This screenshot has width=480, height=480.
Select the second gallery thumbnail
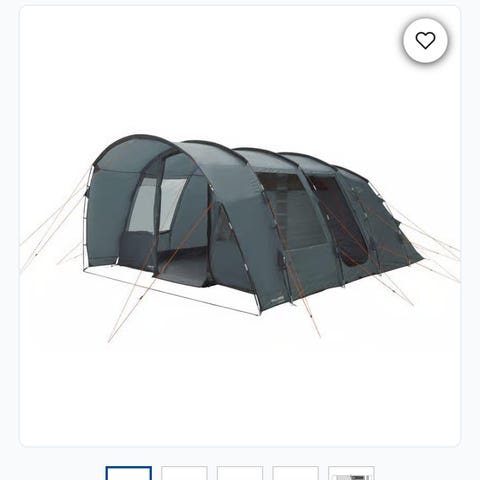click(x=184, y=473)
